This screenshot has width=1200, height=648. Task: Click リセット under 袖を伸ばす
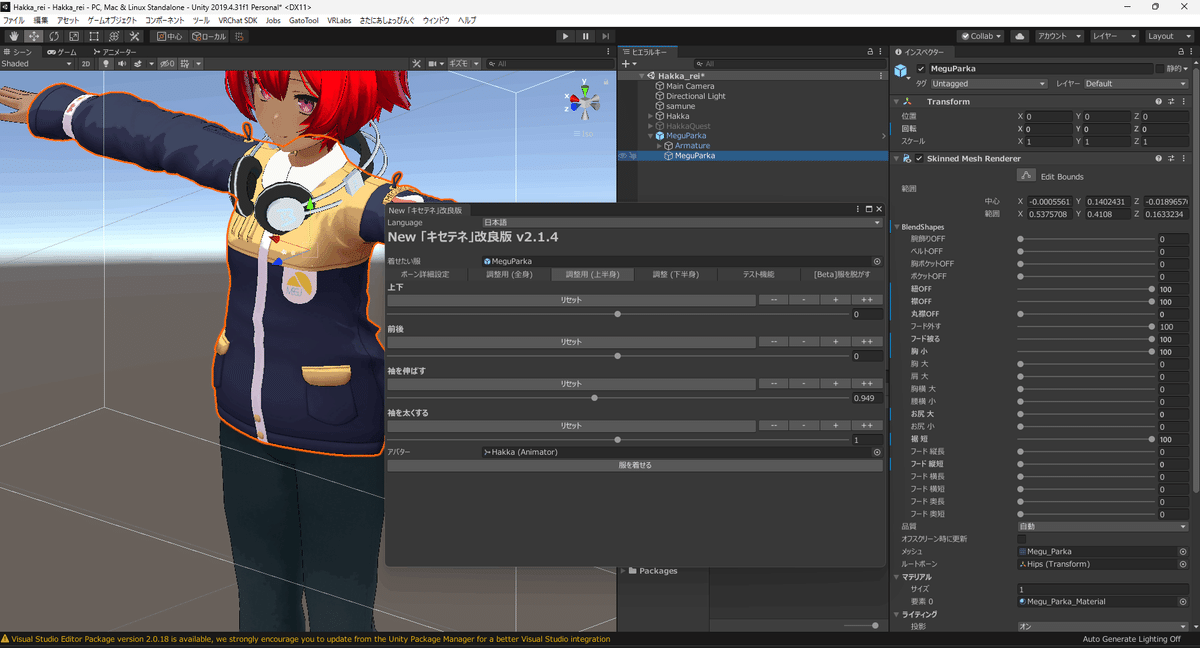571,384
